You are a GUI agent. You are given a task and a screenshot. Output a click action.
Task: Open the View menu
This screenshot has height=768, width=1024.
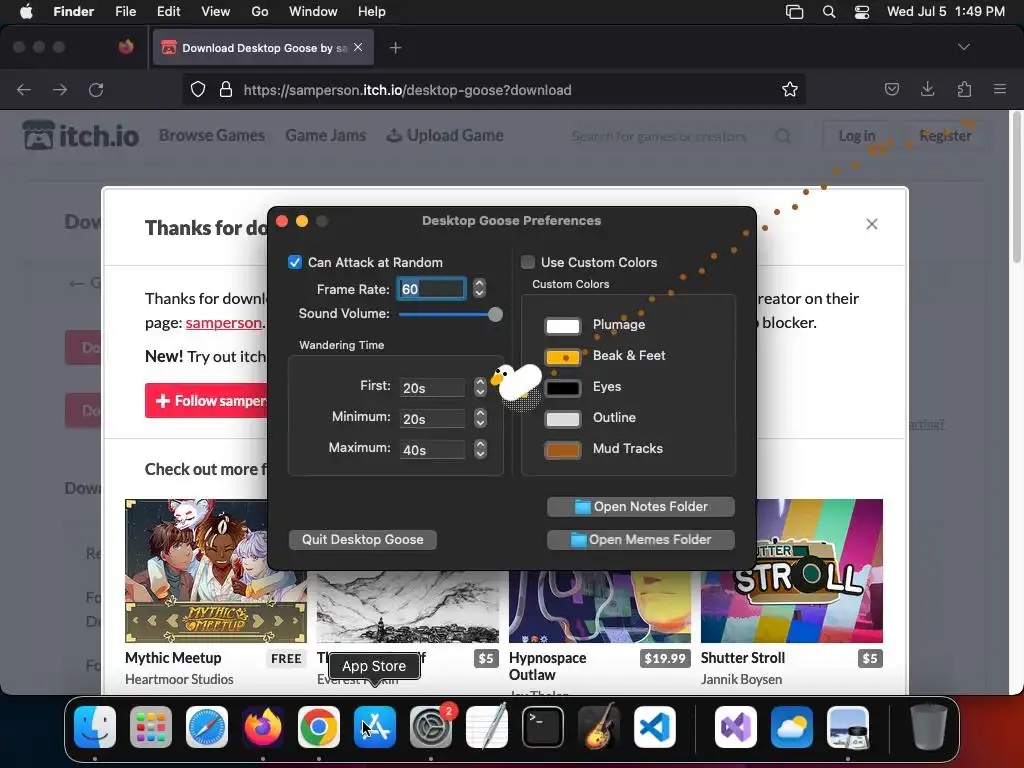216,12
